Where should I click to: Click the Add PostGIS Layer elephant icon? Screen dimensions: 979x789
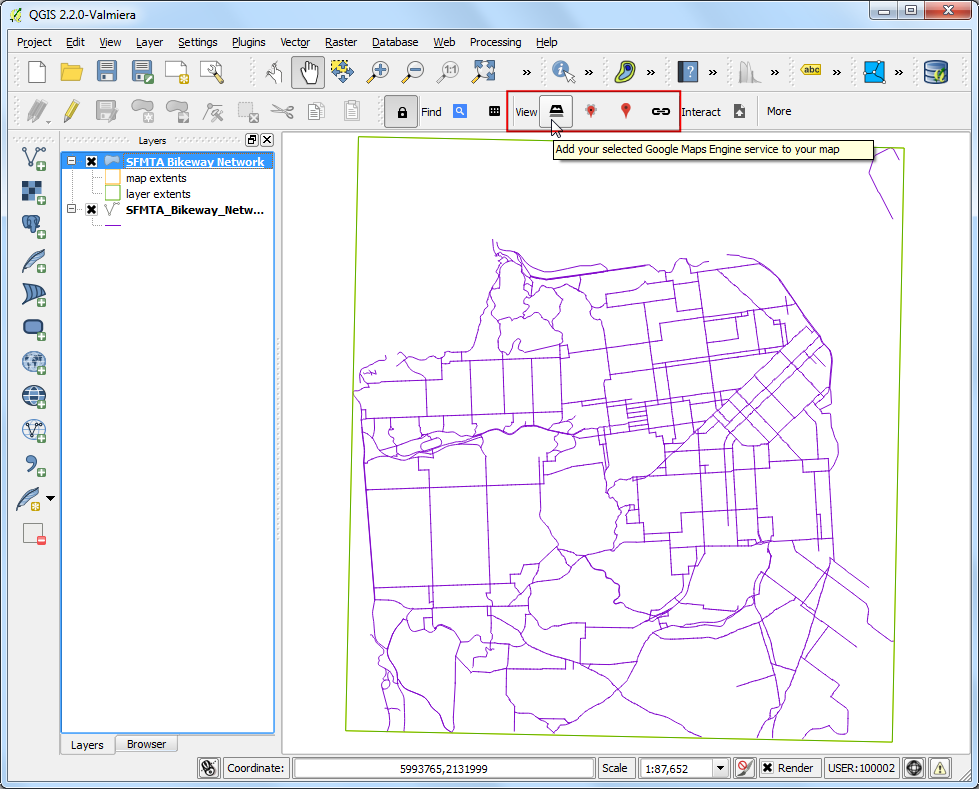coord(34,226)
